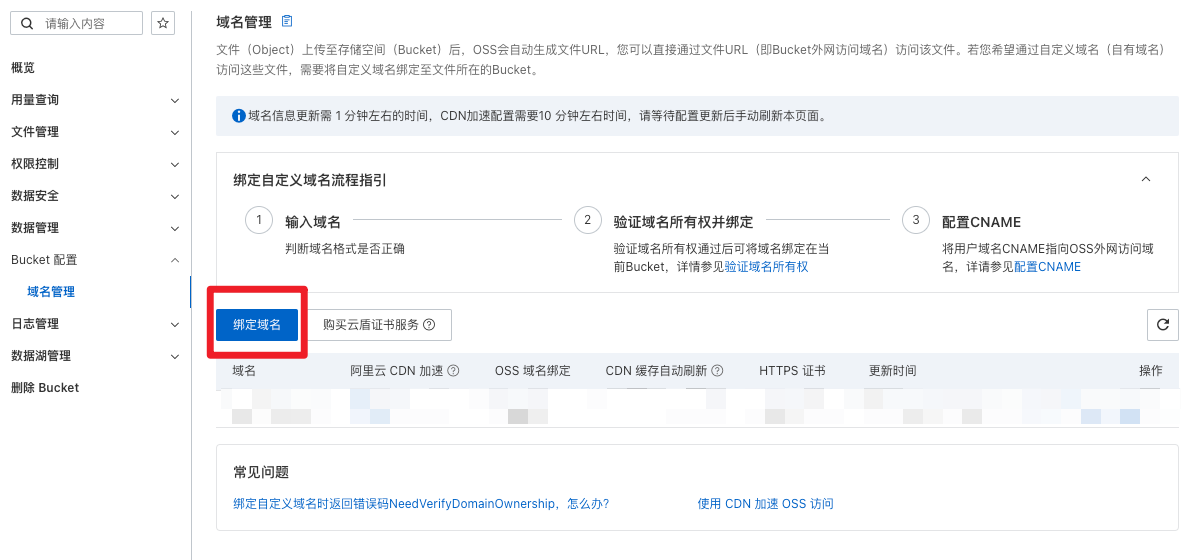Collapse the Bucket 配置 sidebar section
Screen dimensions: 1200x560
tap(175, 260)
